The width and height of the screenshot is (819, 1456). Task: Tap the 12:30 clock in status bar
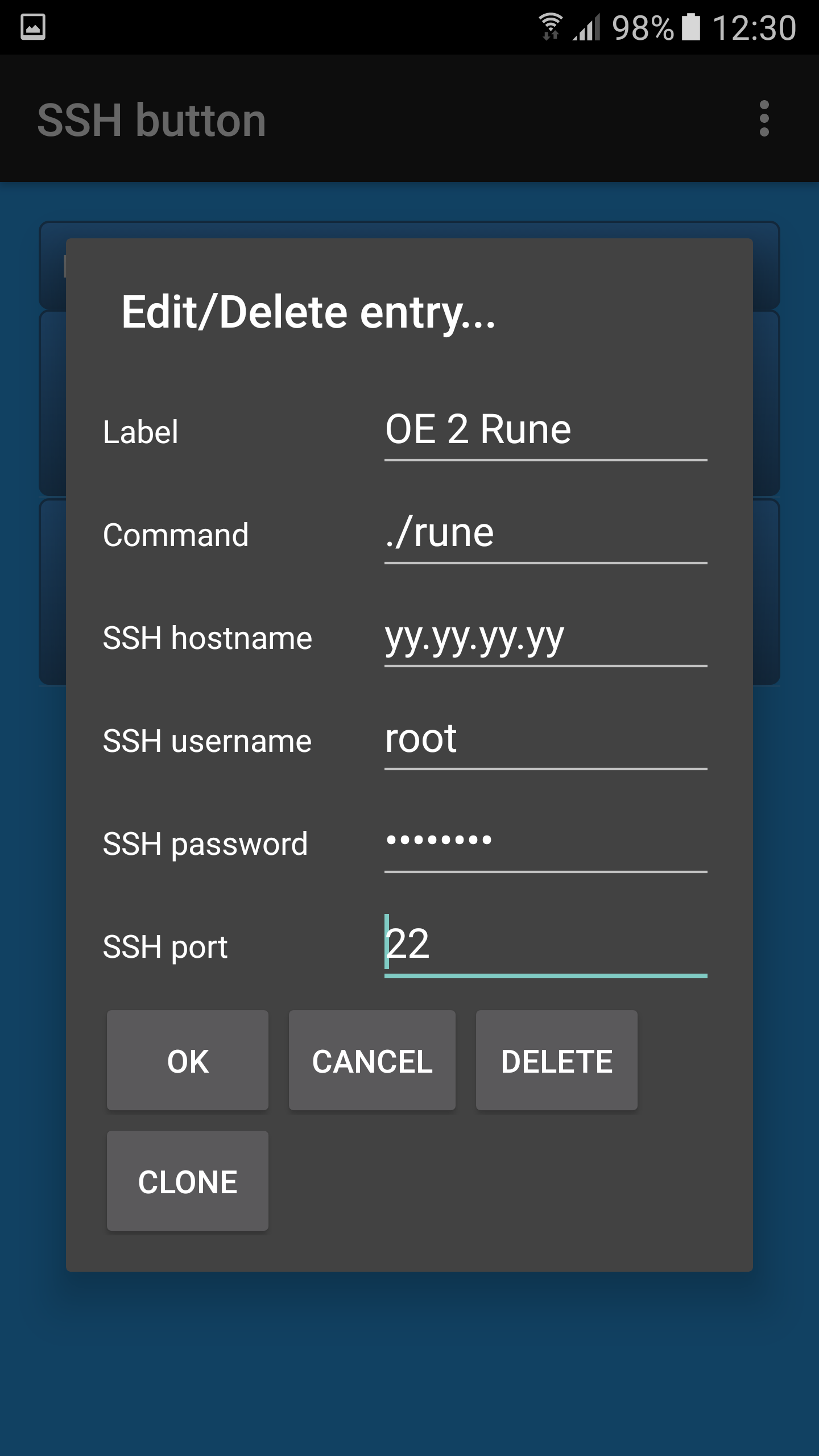754,27
